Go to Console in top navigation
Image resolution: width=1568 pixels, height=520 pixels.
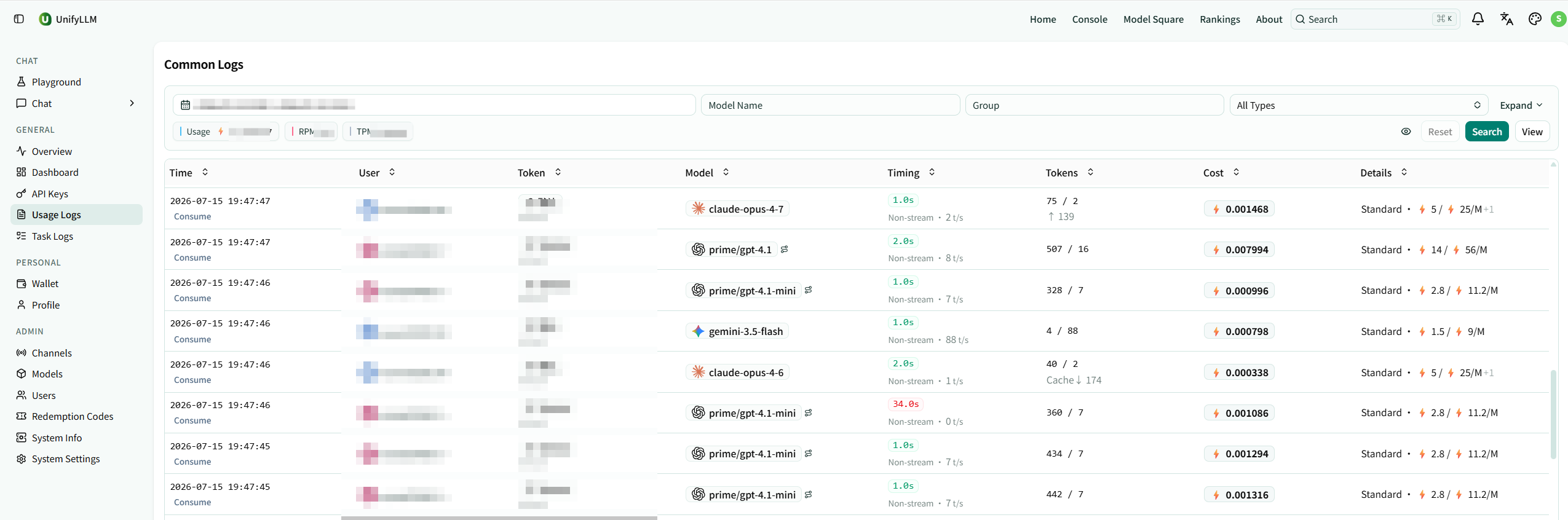tap(1090, 19)
